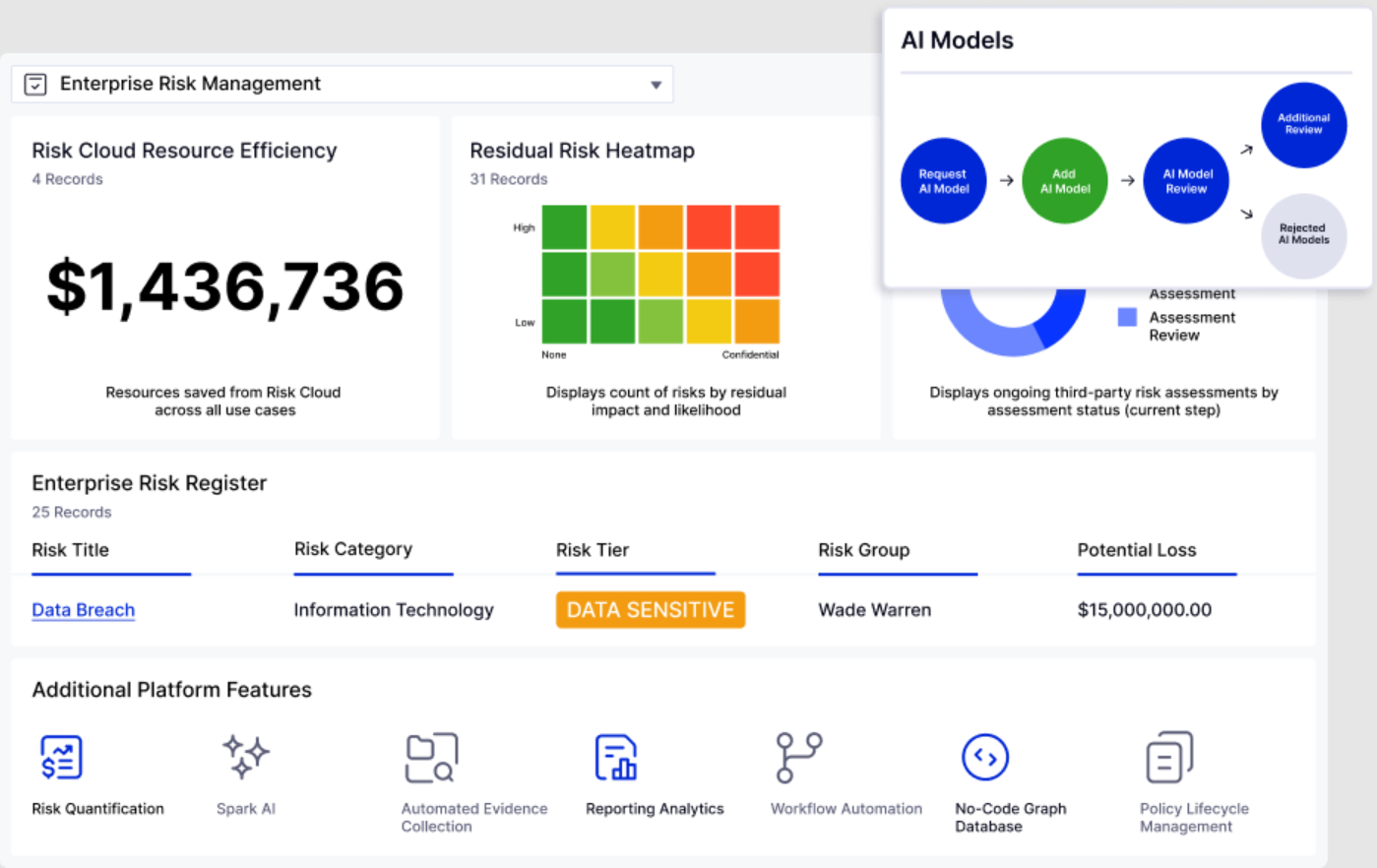This screenshot has width=1377, height=868.
Task: Select the Risk Category column header
Action: 352,549
